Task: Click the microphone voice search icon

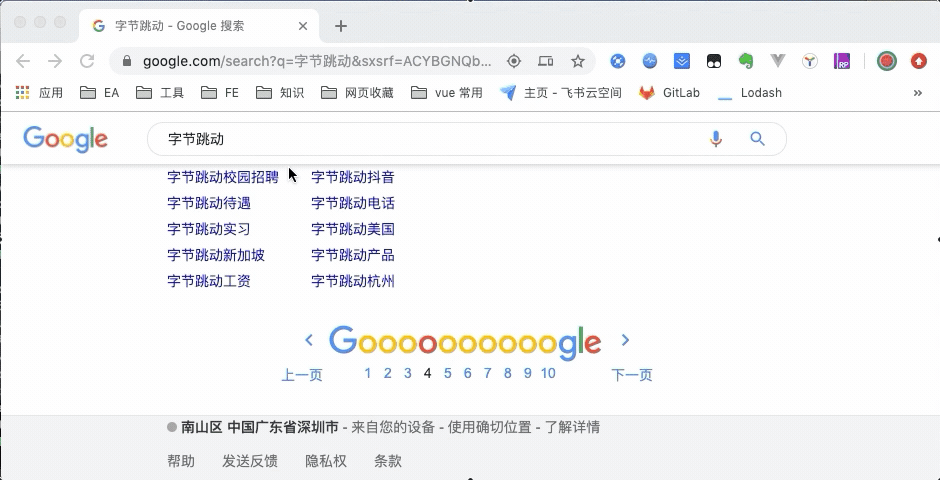Action: 715,139
